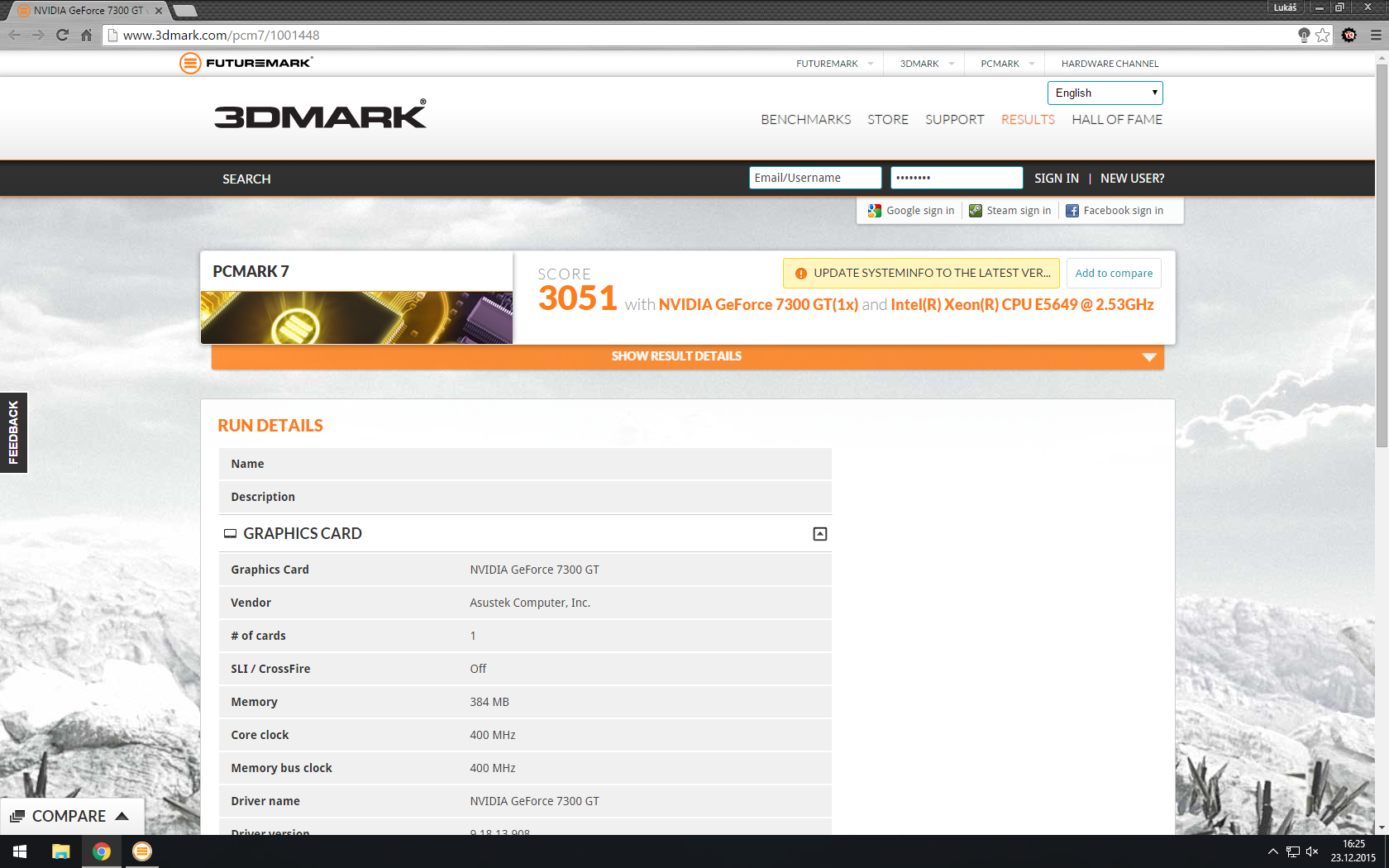The image size is (1389, 868).
Task: Open RESULTS menu item
Action: (x=1028, y=120)
